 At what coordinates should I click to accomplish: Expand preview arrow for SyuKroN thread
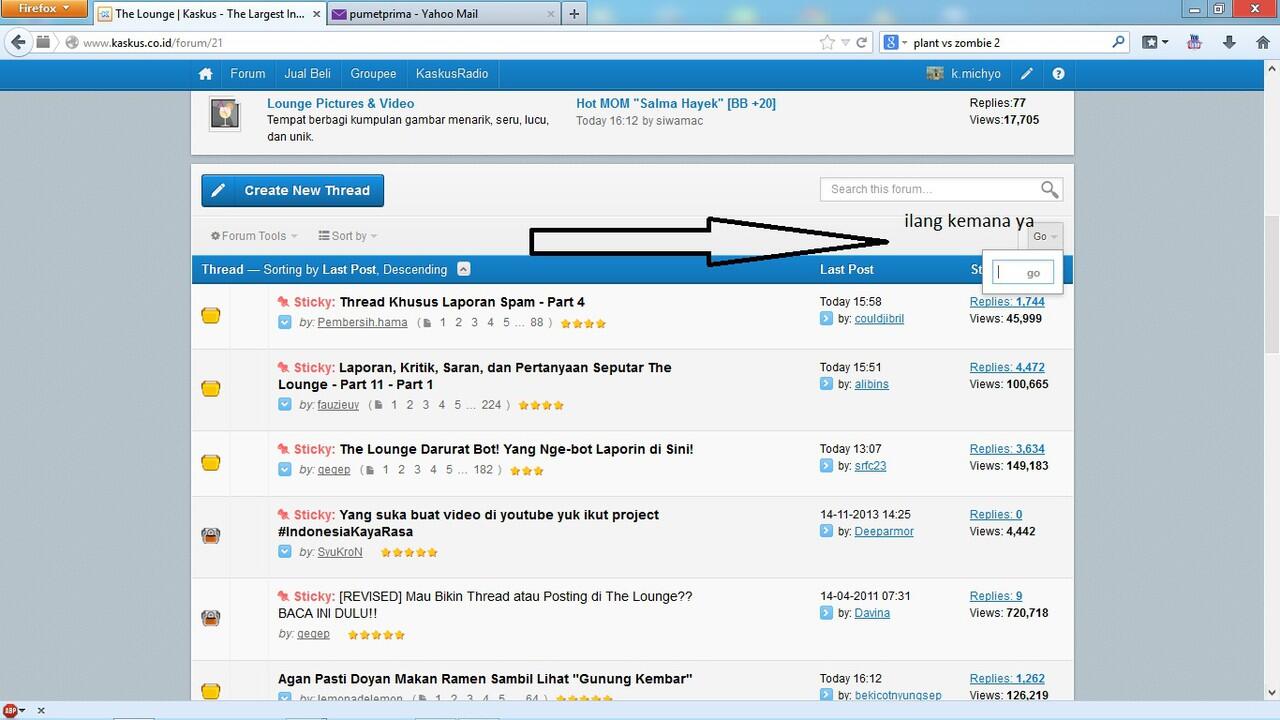tap(285, 552)
